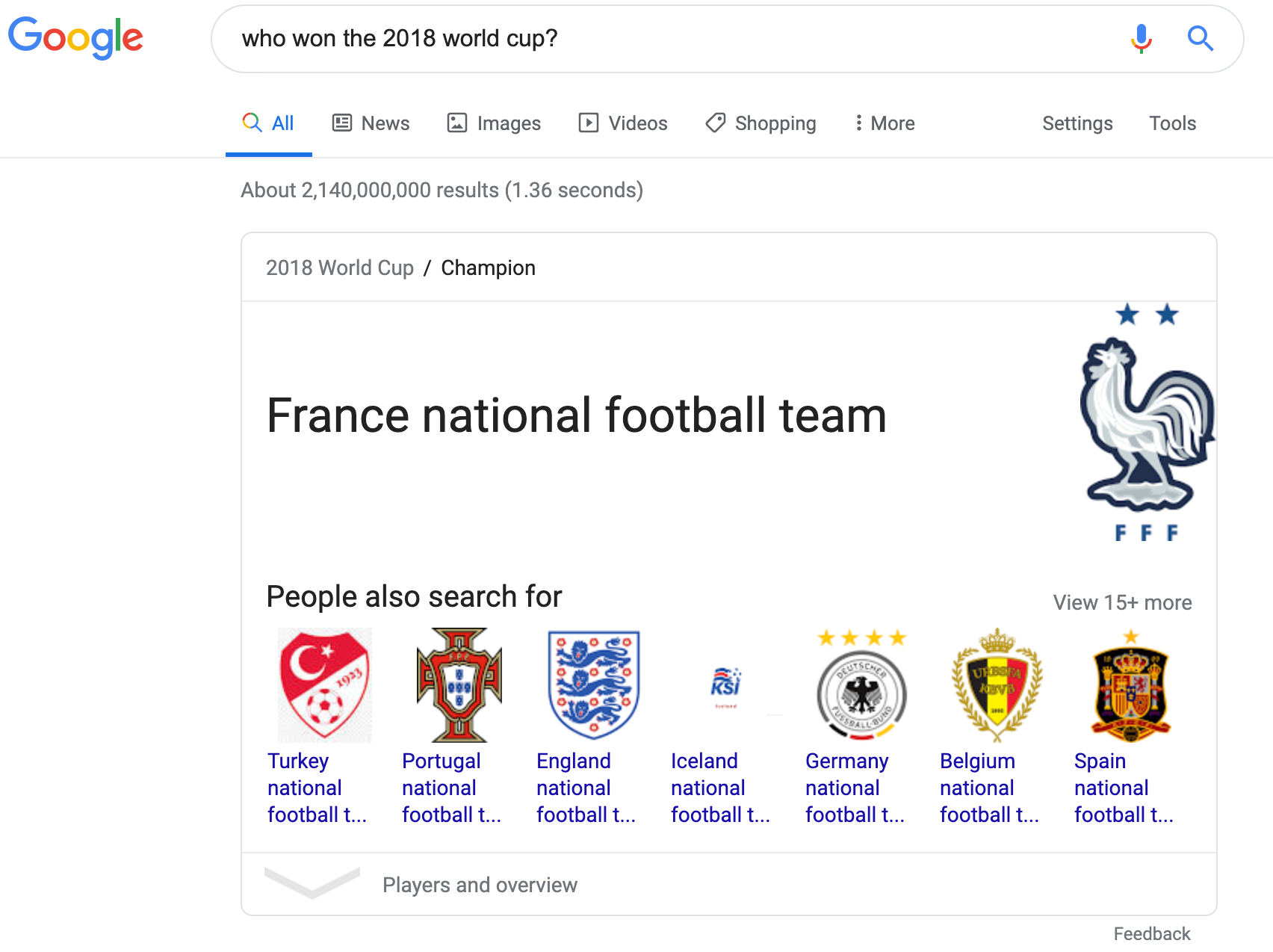This screenshot has width=1273, height=952.
Task: Switch to the Videos tab
Action: [623, 123]
